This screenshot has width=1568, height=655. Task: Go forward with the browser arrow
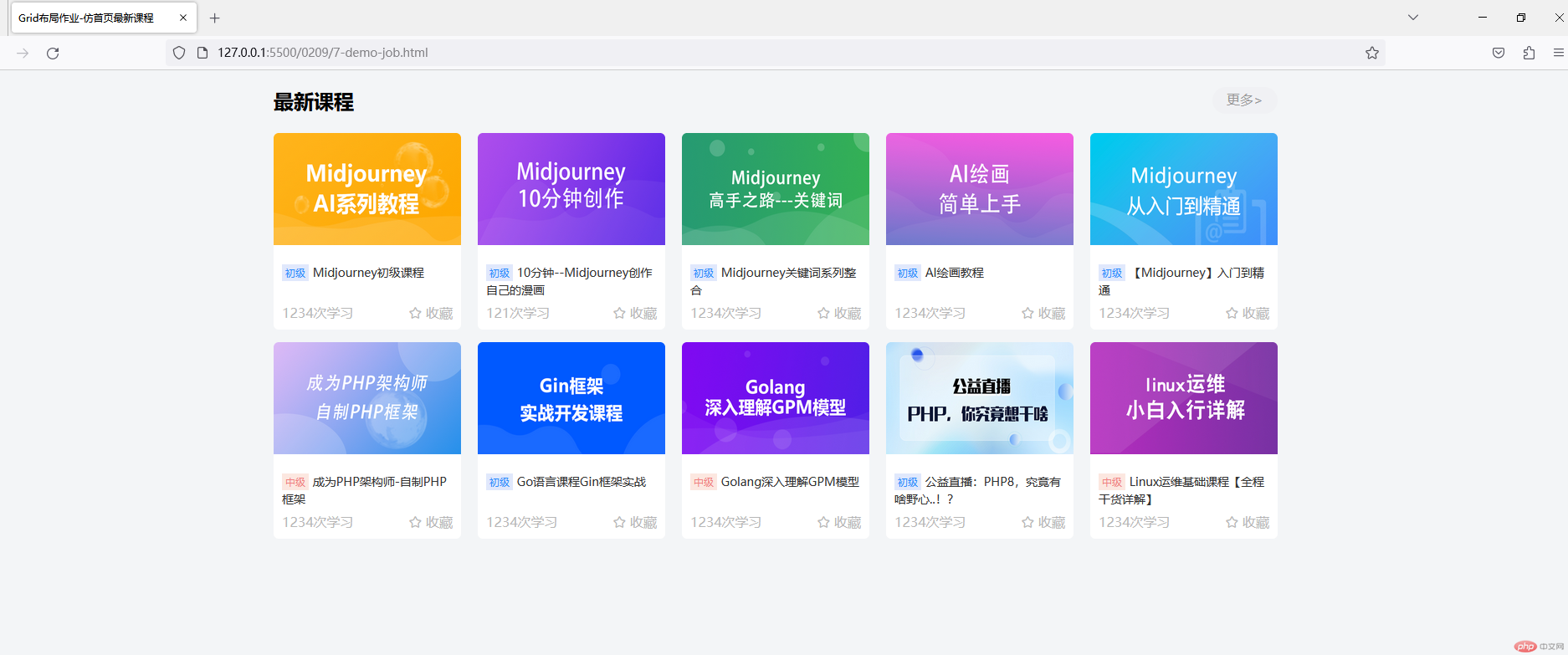(x=23, y=53)
